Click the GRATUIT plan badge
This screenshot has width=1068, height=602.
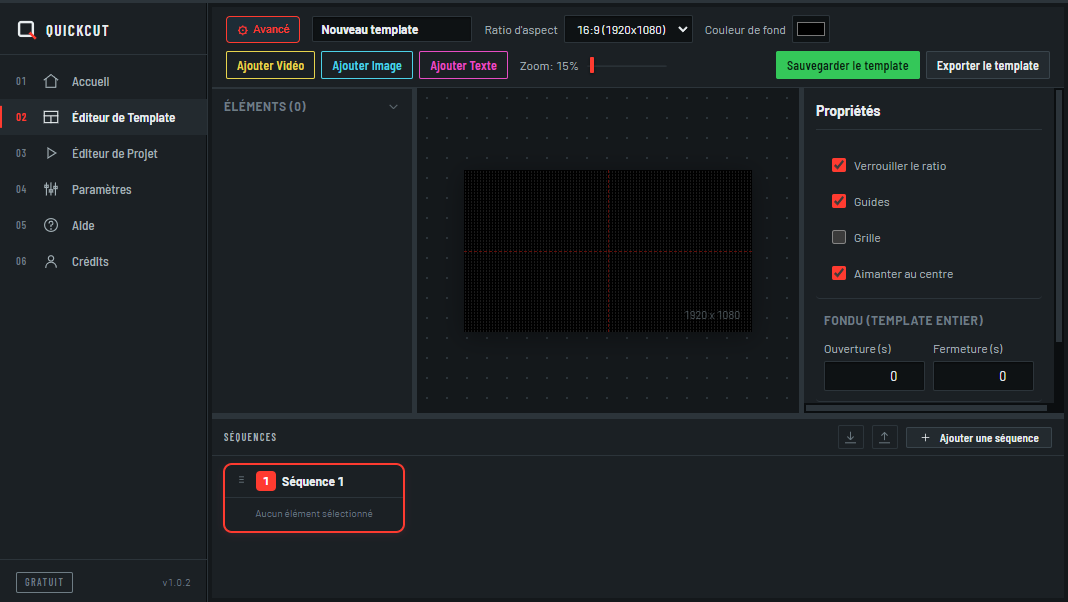pos(44,582)
